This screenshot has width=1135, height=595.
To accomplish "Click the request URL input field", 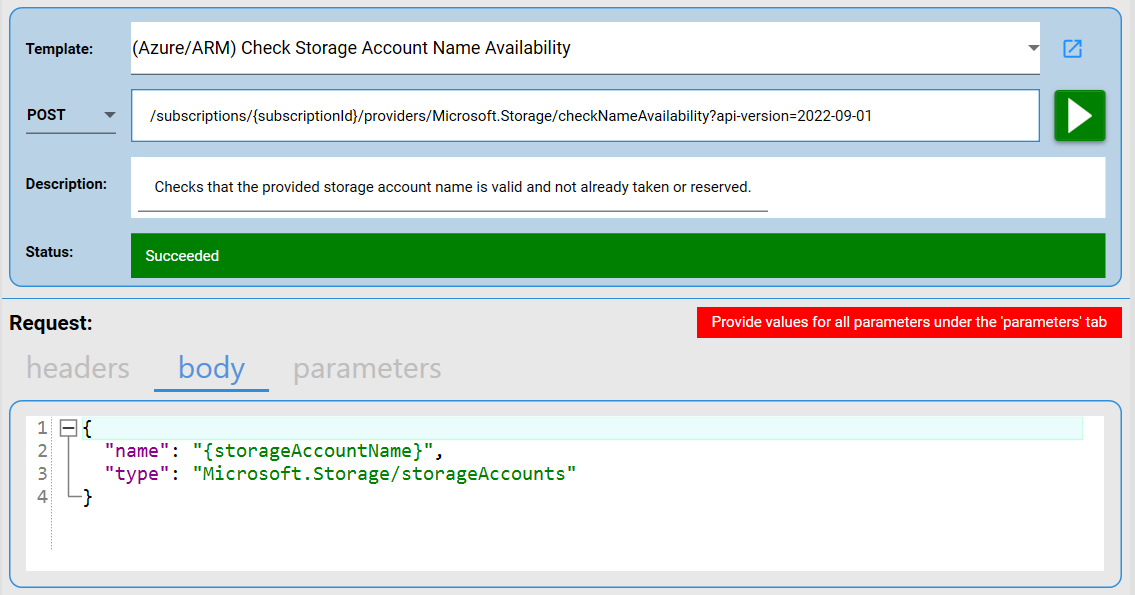I will [x=585, y=116].
